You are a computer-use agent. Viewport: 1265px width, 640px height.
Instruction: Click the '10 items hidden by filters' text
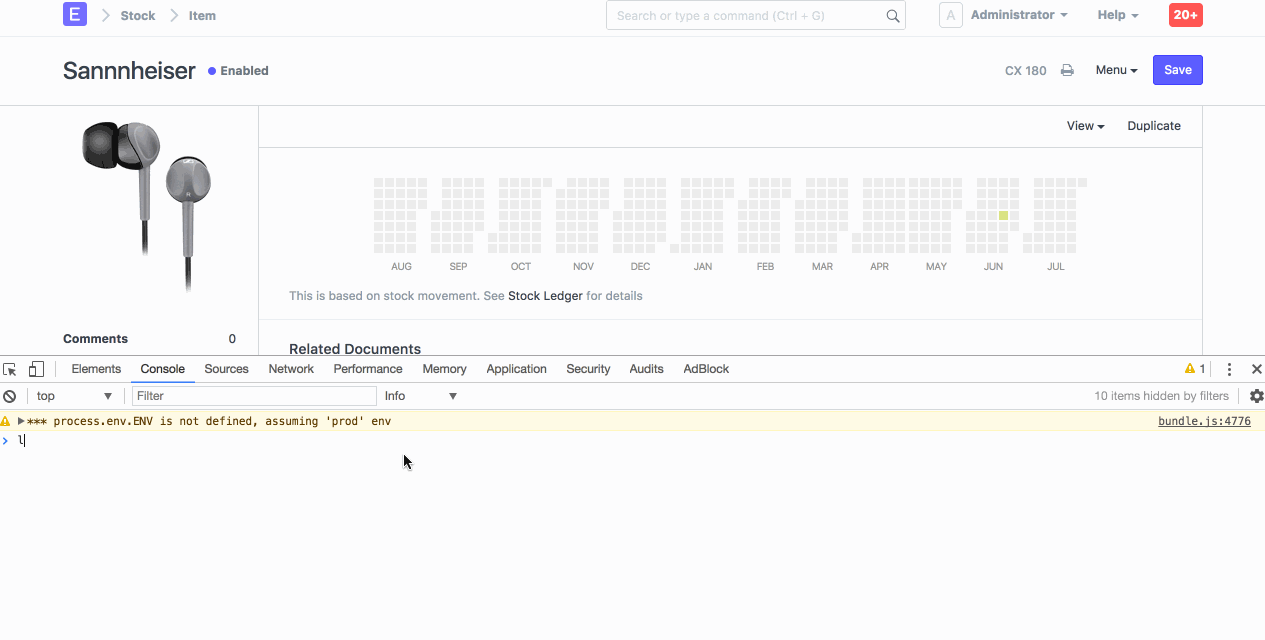[1161, 396]
